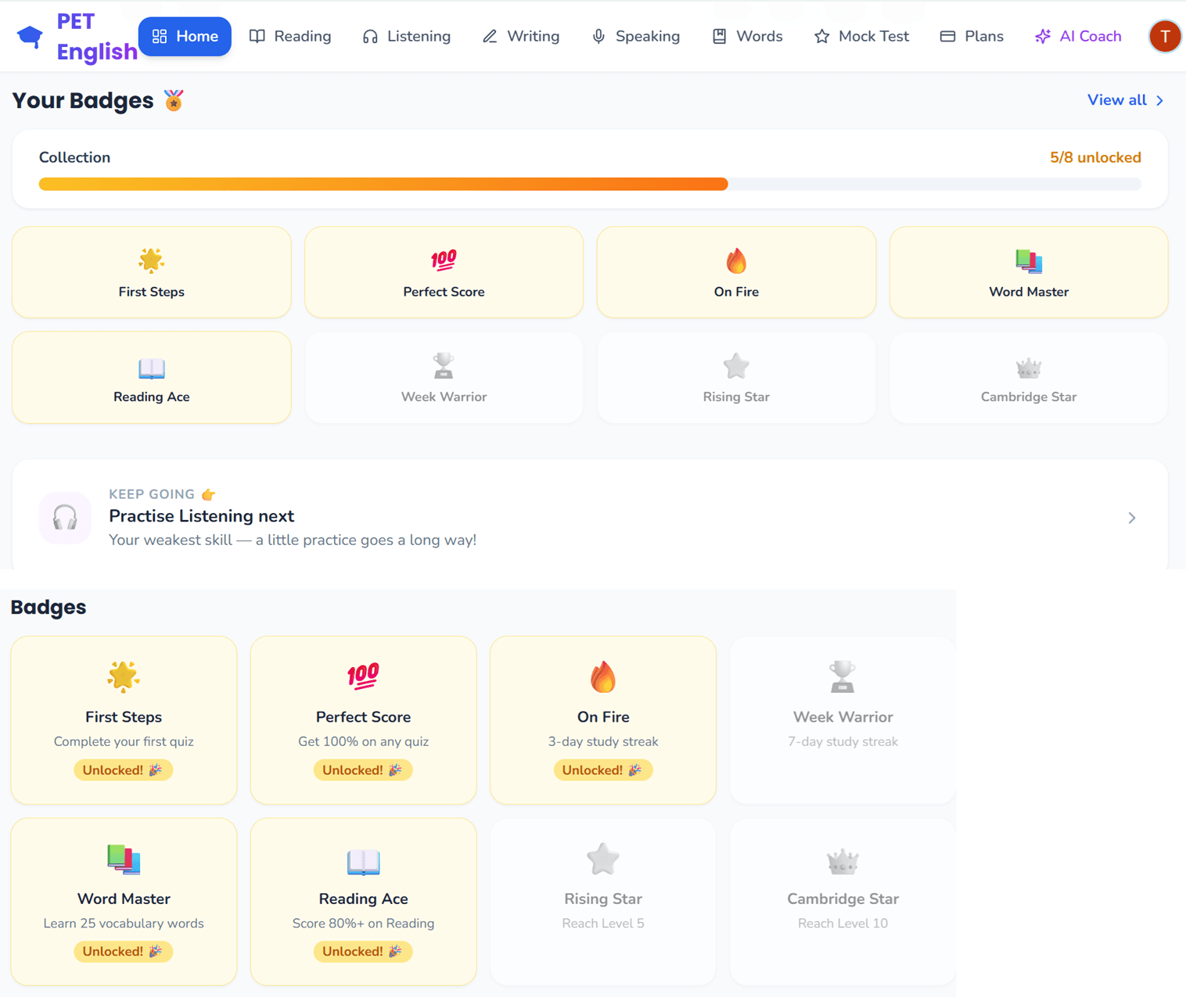Open the user profile avatar T
This screenshot has width=1186, height=1008.
tap(1165, 37)
